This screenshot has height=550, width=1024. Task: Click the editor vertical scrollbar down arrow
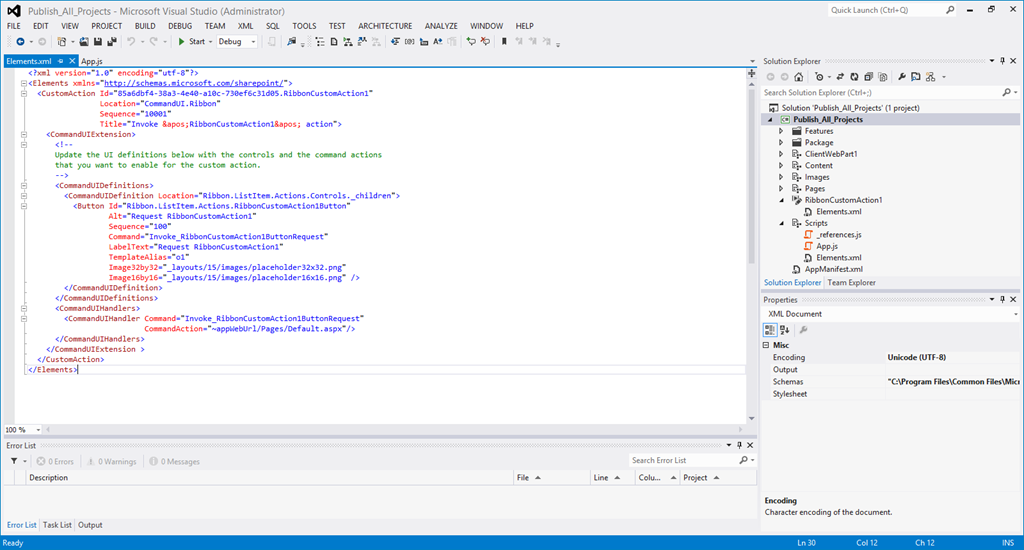(x=751, y=419)
